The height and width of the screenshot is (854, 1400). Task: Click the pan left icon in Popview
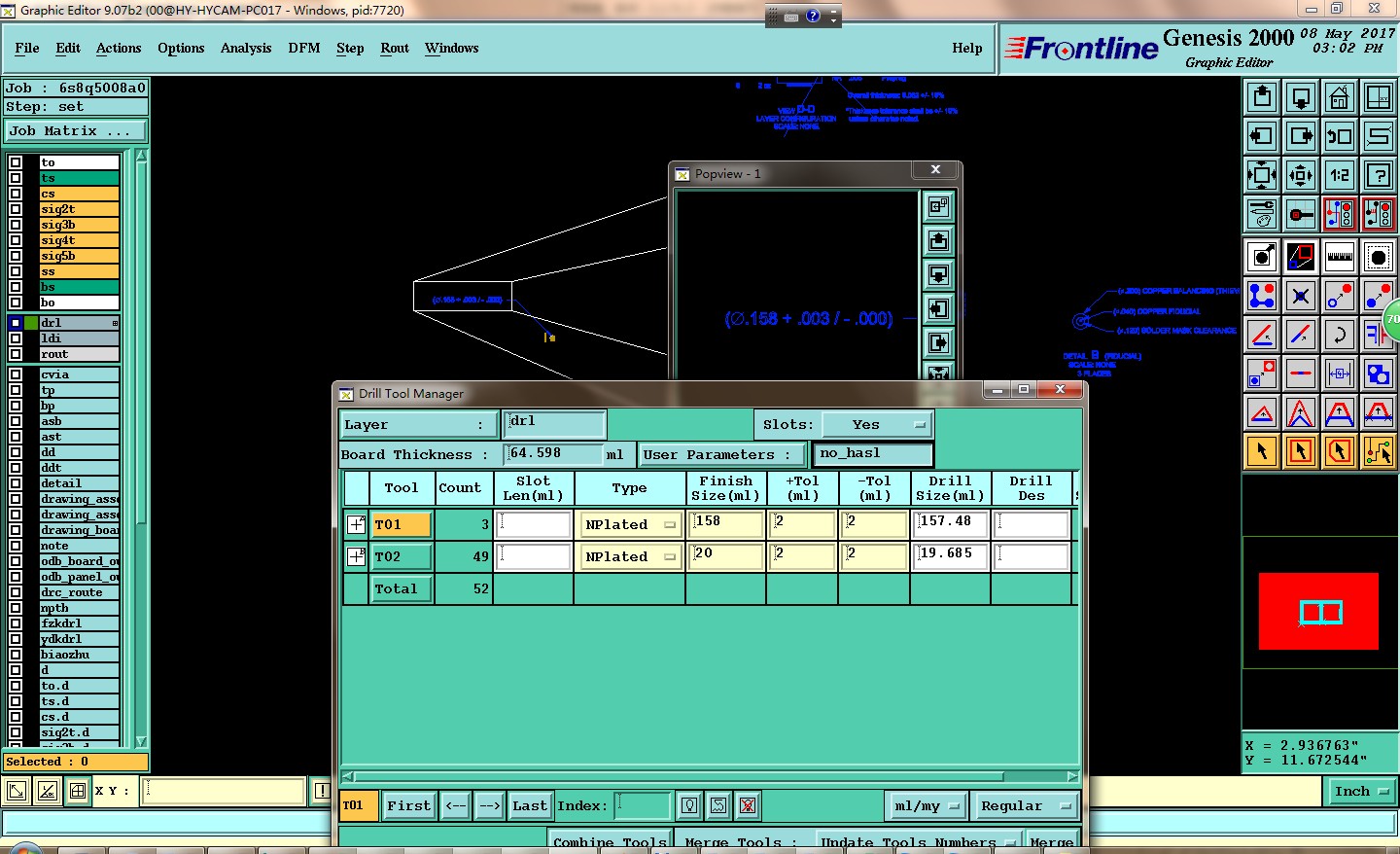click(938, 308)
